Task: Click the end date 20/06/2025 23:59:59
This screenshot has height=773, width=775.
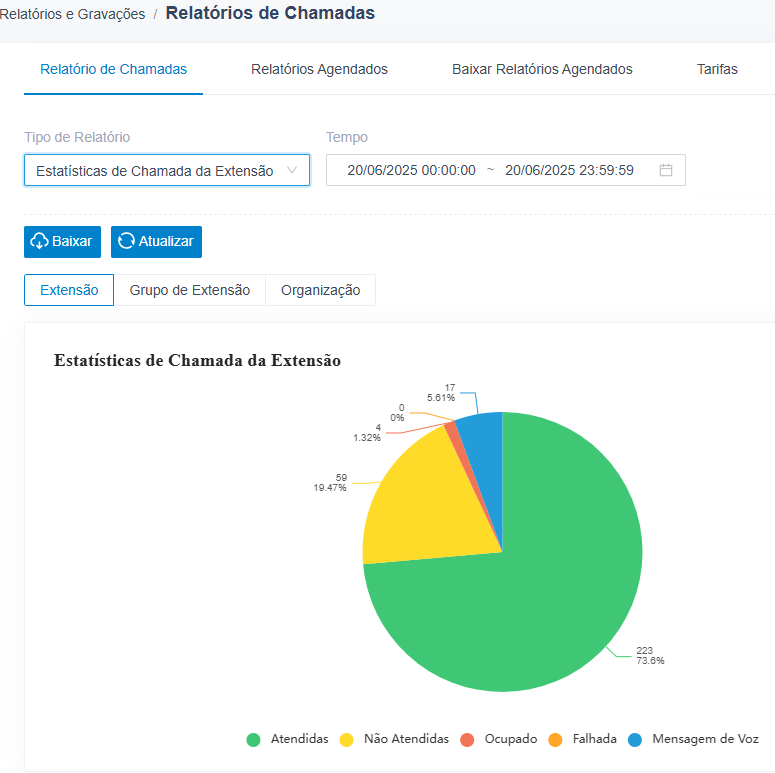Action: click(x=569, y=170)
